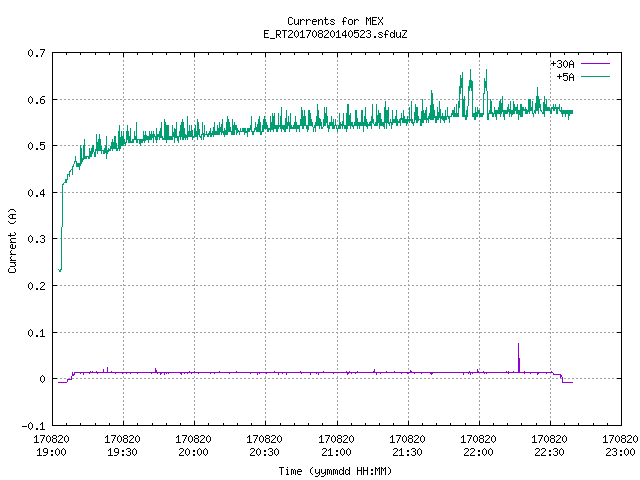Click the y-axis label 'Current (A)'
640x480 pixels.
(12, 240)
